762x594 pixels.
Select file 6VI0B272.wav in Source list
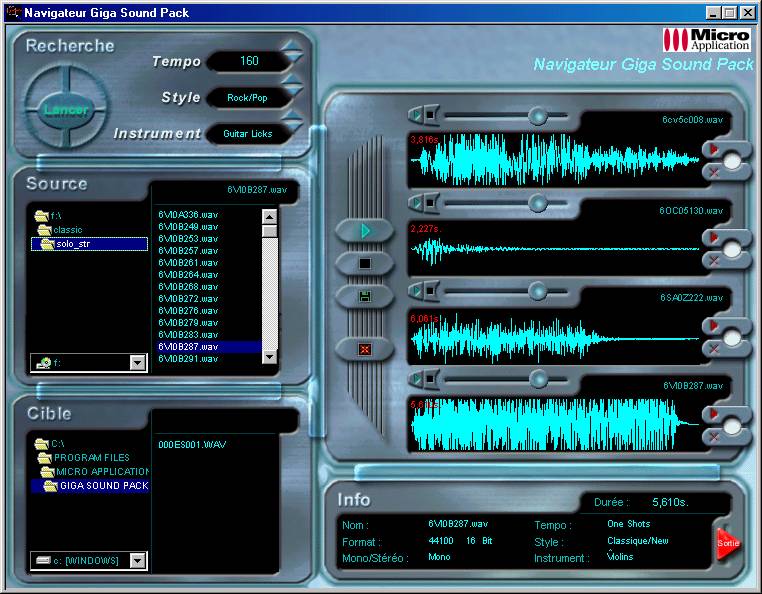[188, 299]
